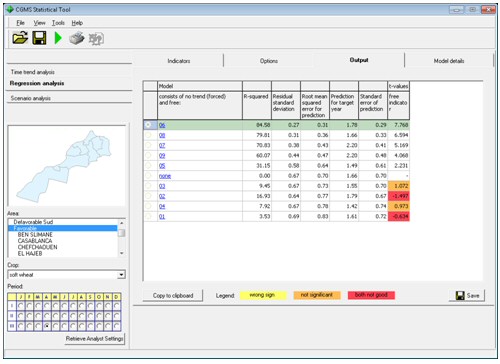Open model link 07
This screenshot has height=364, width=500.
162,145
